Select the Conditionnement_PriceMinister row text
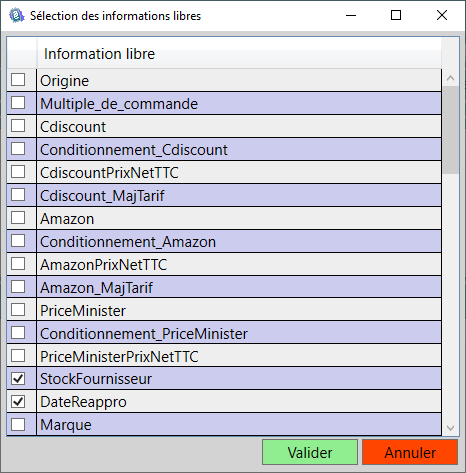Screen dimensions: 466x473 coord(144,334)
